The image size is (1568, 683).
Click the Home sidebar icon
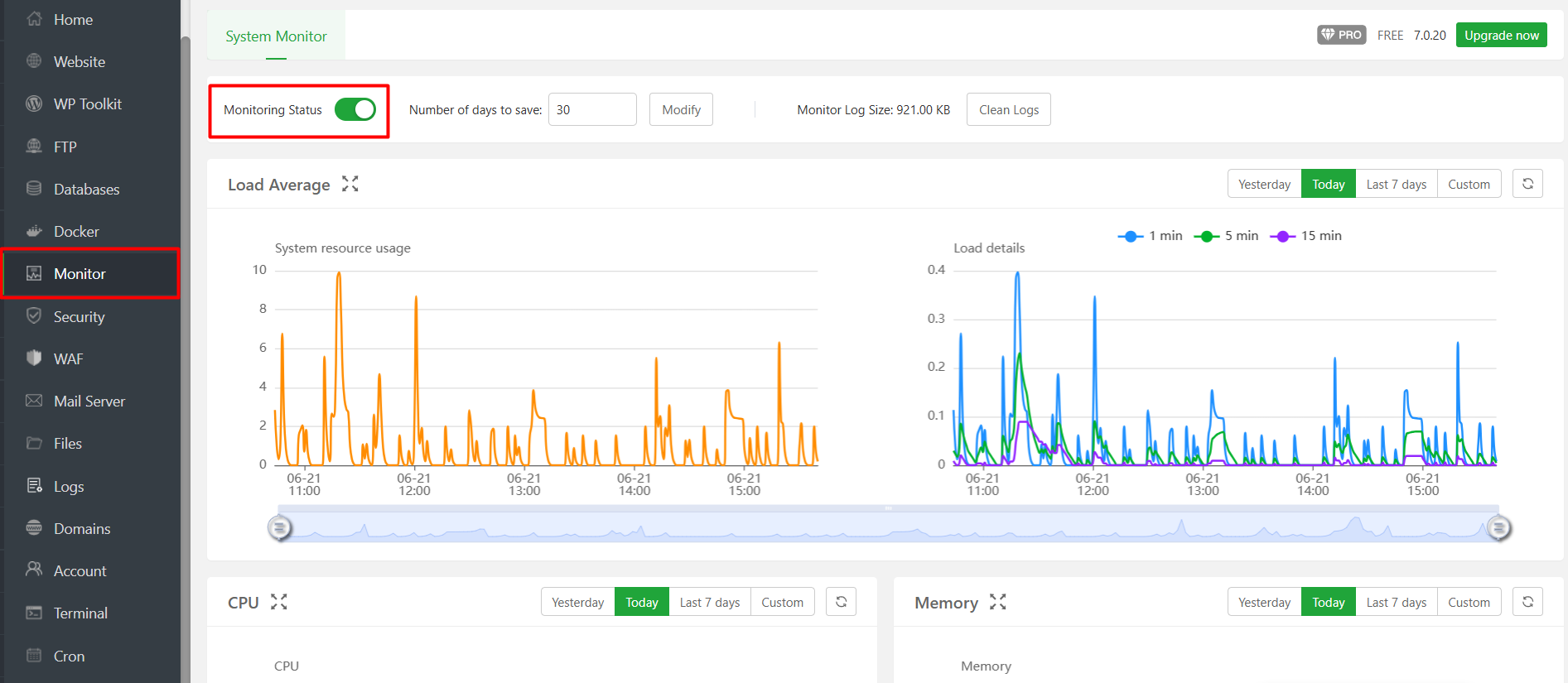34,19
